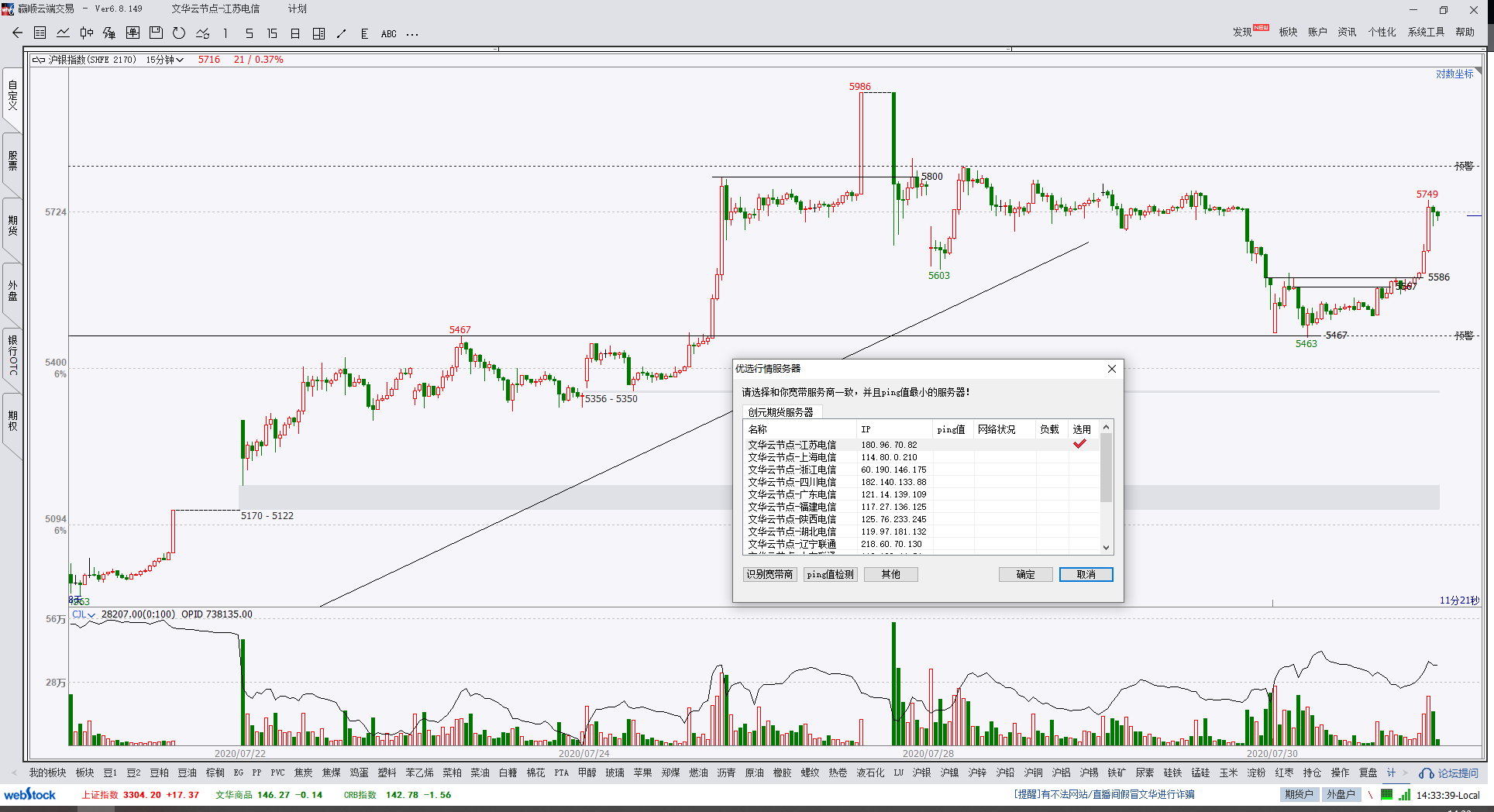Select the 期权 side tab
The width and height of the screenshot is (1494, 812).
pos(12,421)
